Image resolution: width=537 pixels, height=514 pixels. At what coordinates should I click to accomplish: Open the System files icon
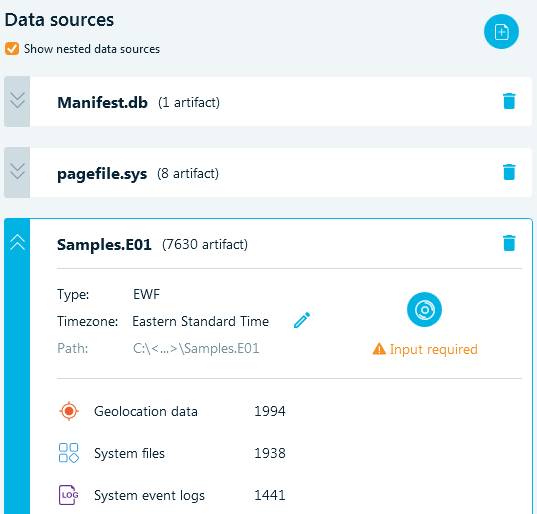click(69, 453)
